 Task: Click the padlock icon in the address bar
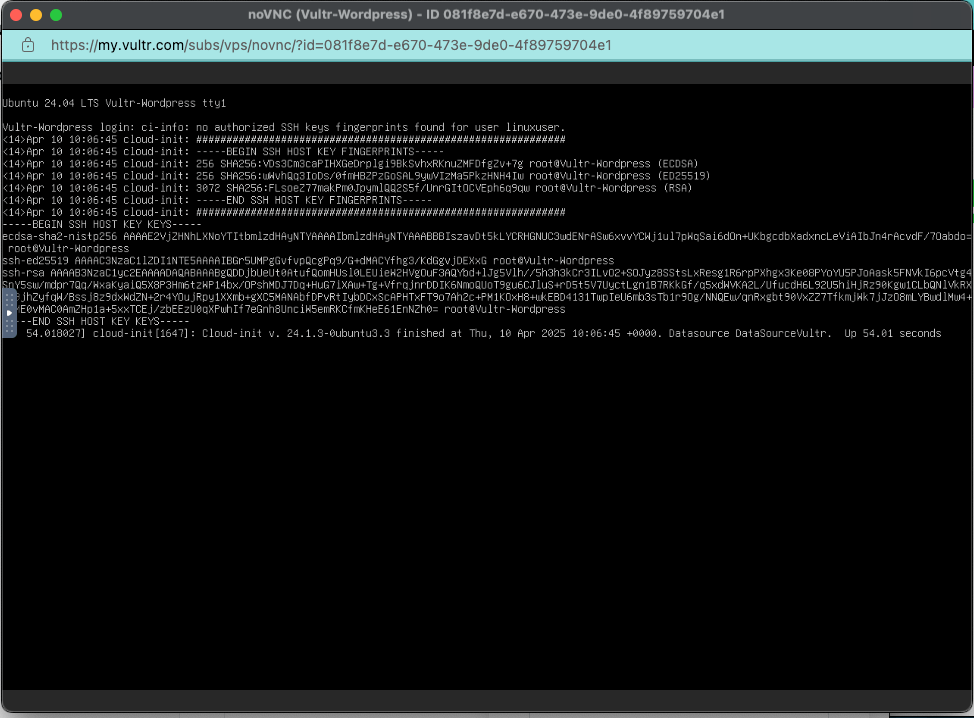click(x=28, y=45)
